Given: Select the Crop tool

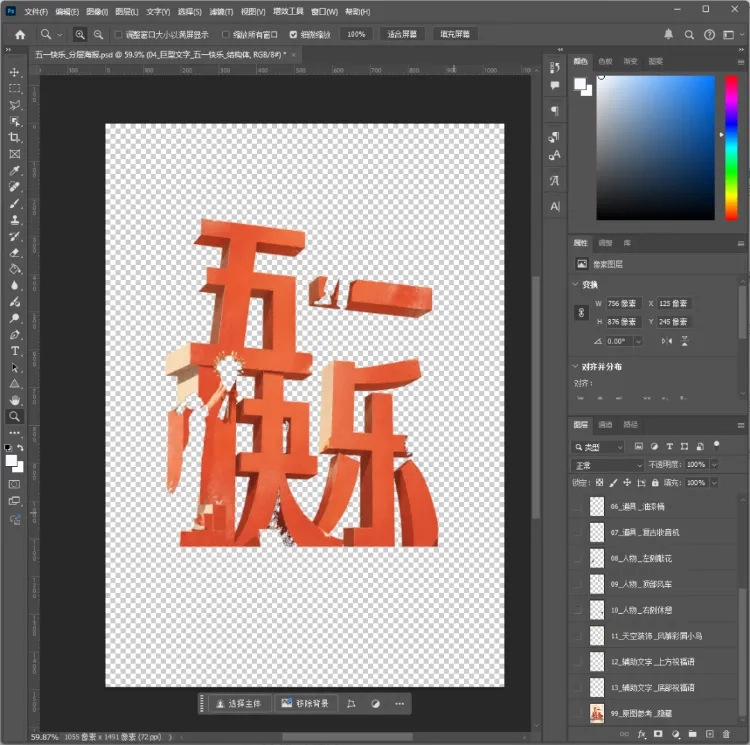Looking at the screenshot, I should (x=14, y=138).
